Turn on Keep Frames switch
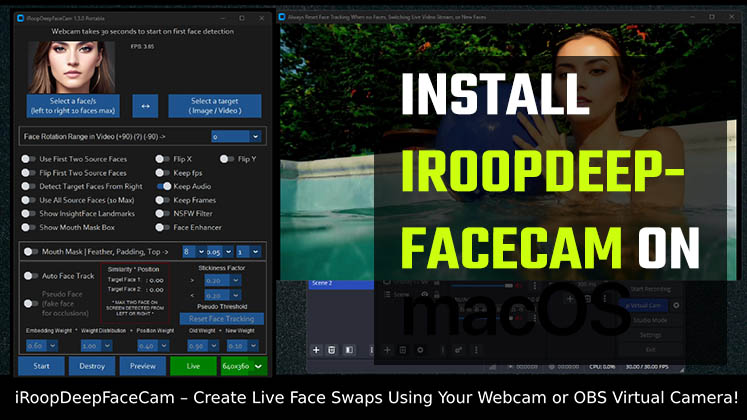747x420 pixels. 162,200
